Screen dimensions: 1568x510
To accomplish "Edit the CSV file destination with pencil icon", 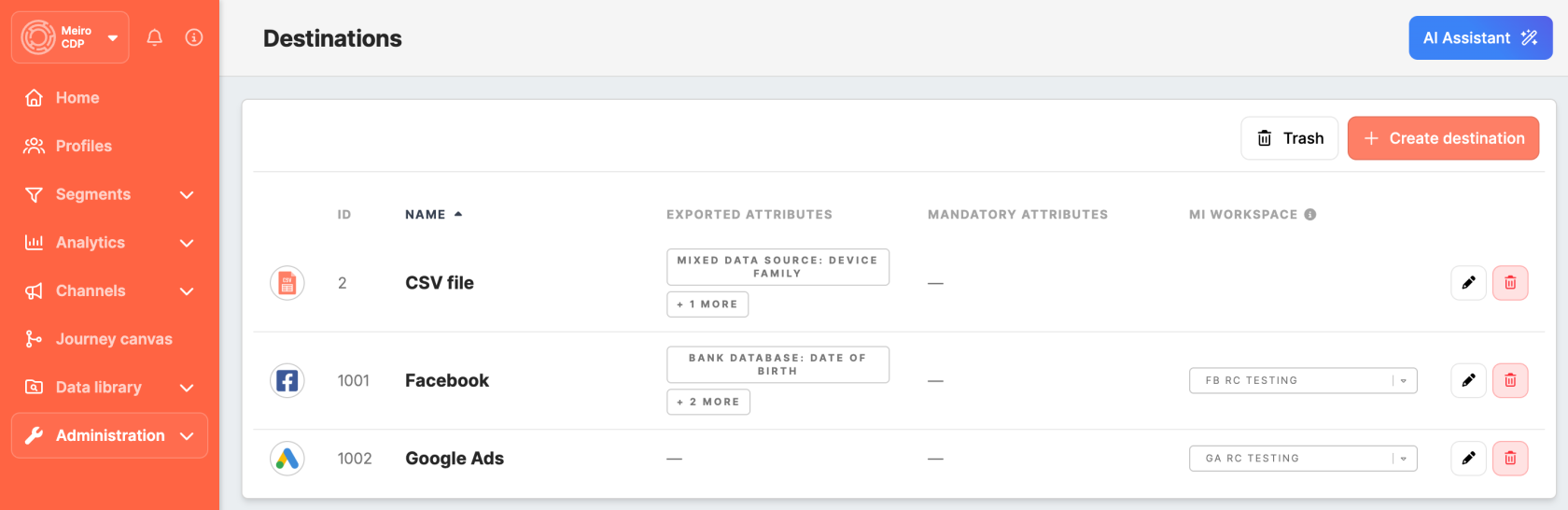I will 1468,283.
